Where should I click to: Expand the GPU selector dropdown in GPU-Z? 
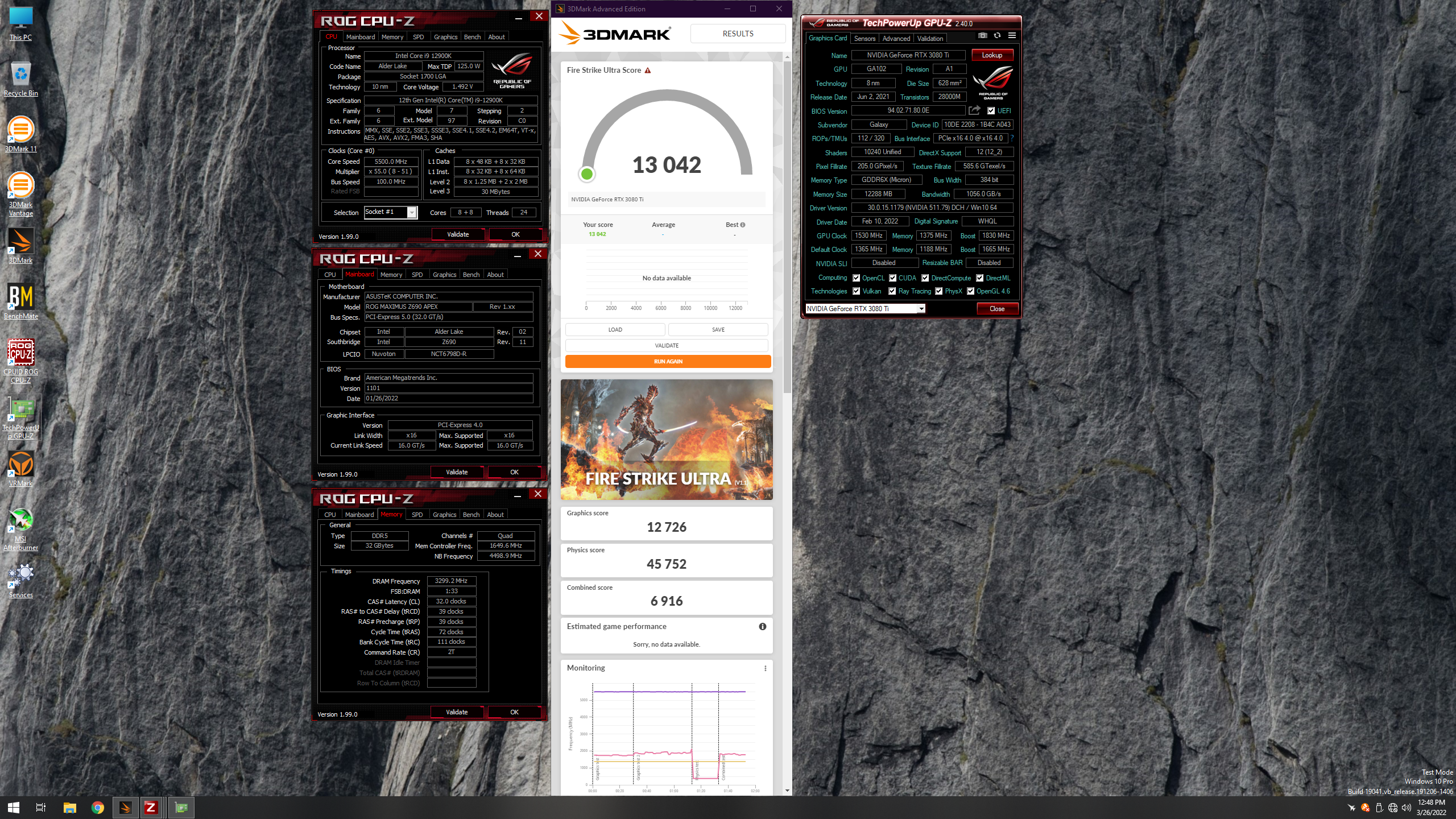click(921, 309)
